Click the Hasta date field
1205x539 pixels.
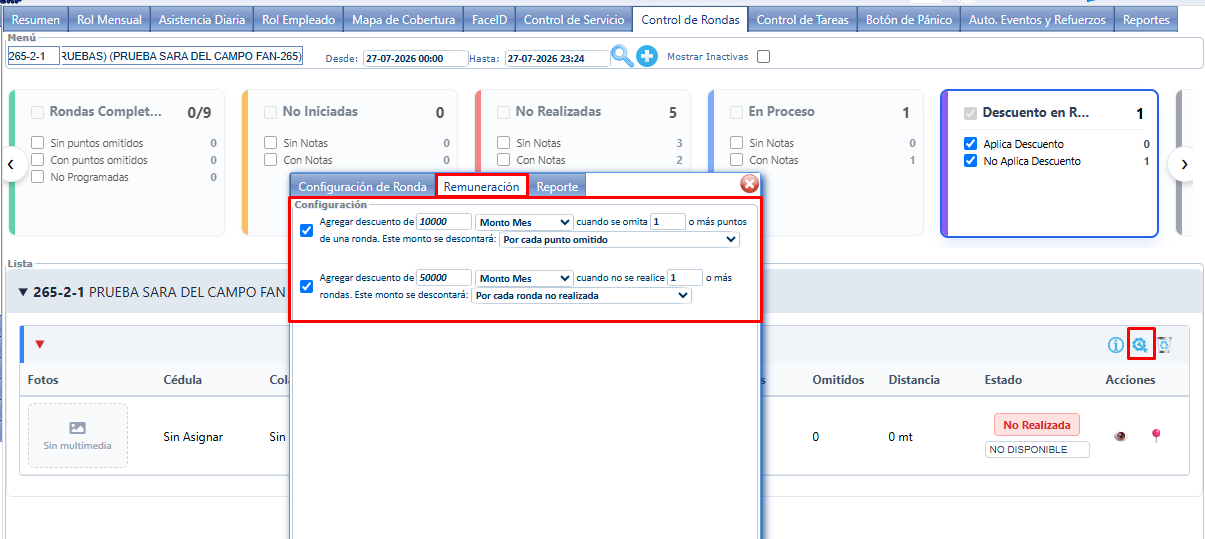557,59
